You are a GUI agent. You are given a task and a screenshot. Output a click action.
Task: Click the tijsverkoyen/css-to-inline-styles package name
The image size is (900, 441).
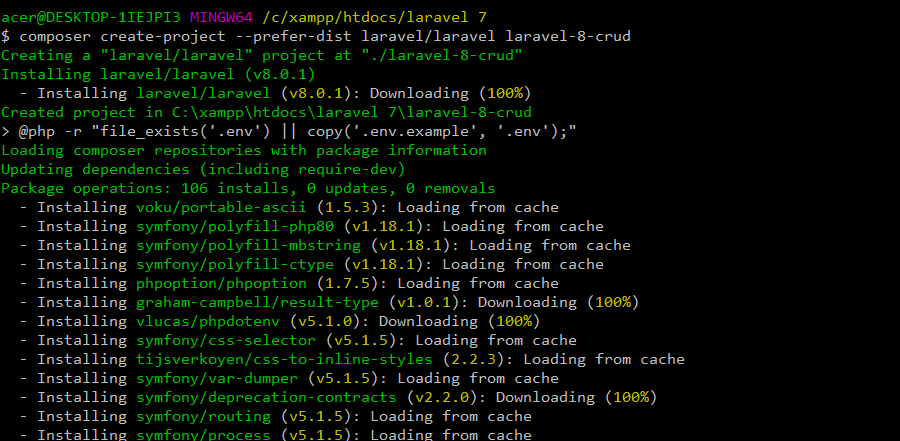click(x=284, y=358)
